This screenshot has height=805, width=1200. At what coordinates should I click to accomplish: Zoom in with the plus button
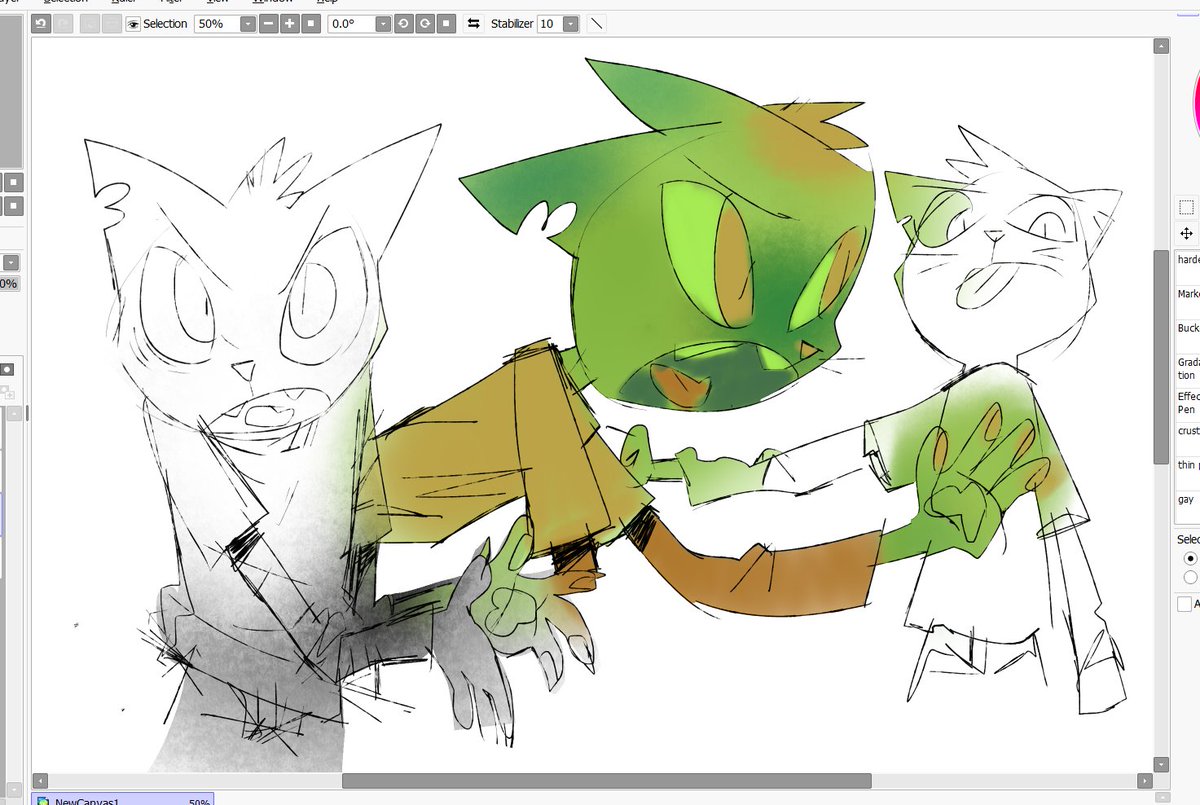(x=289, y=23)
